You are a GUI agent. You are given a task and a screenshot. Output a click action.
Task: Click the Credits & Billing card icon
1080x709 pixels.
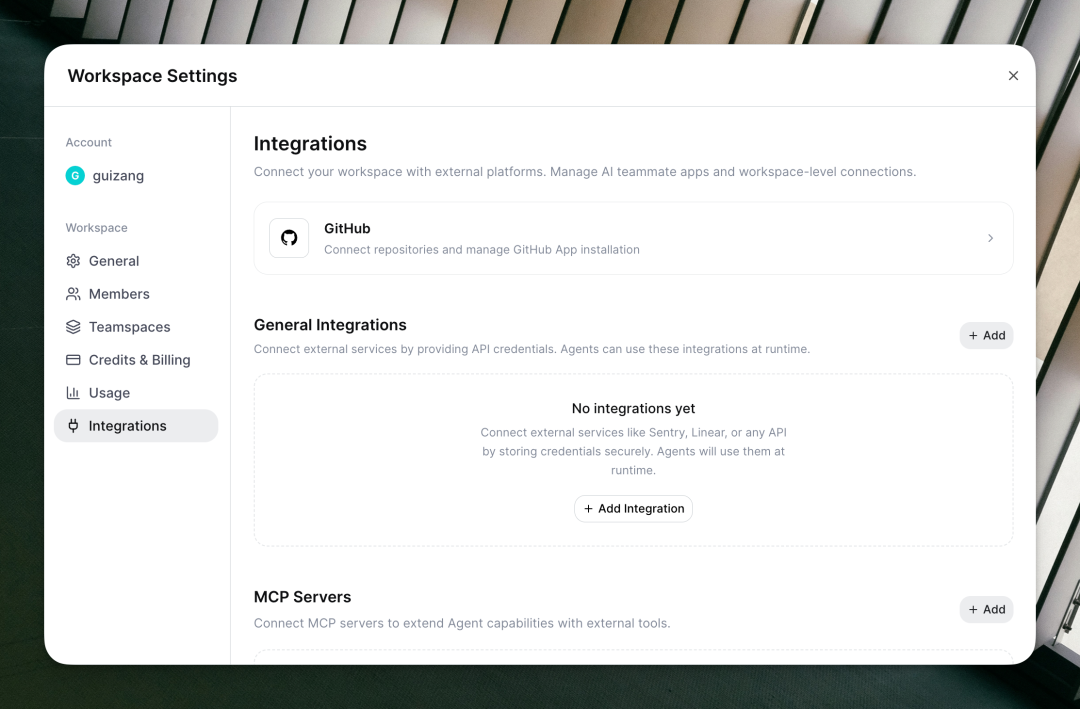point(72,360)
